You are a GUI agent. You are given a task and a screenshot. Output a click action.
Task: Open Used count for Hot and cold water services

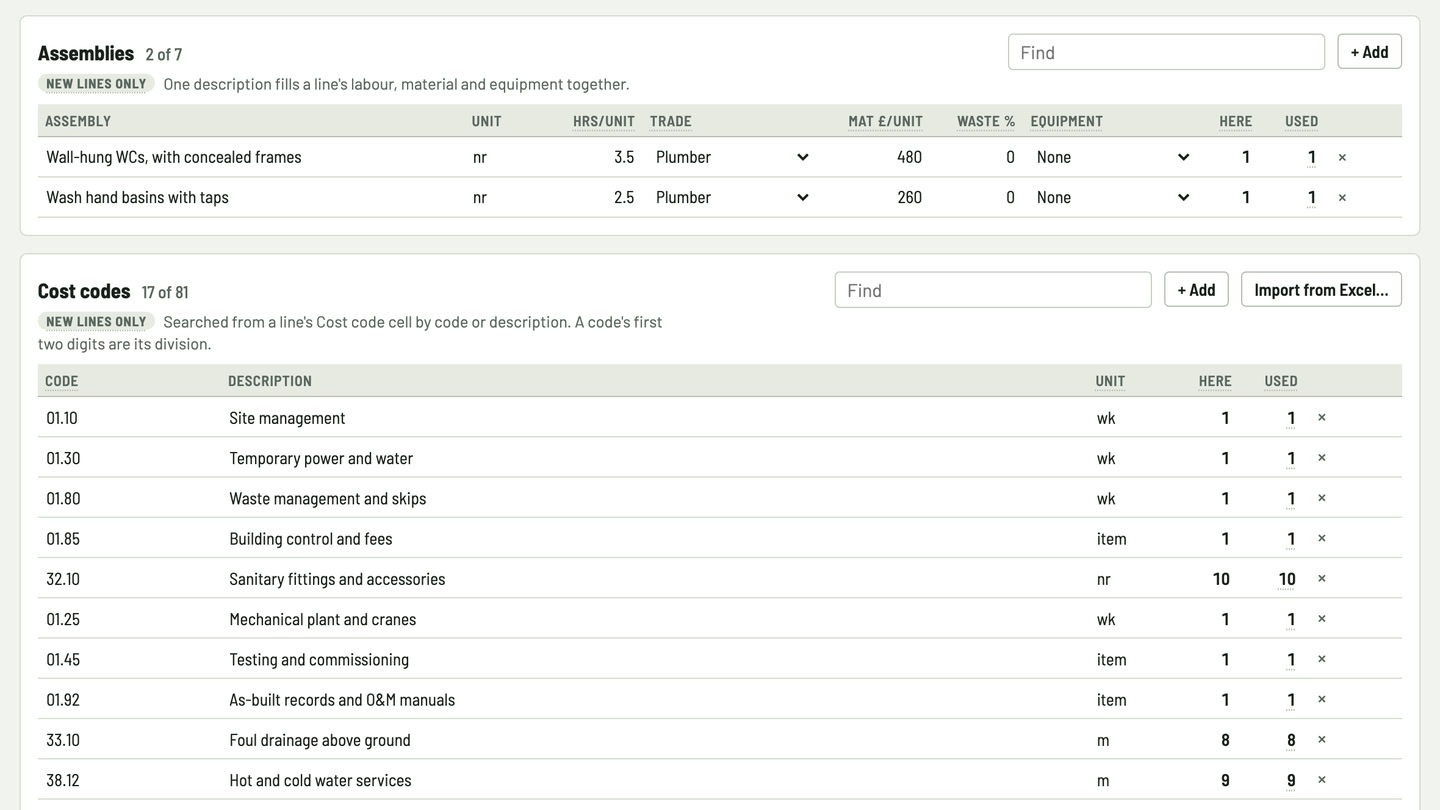coord(1291,780)
